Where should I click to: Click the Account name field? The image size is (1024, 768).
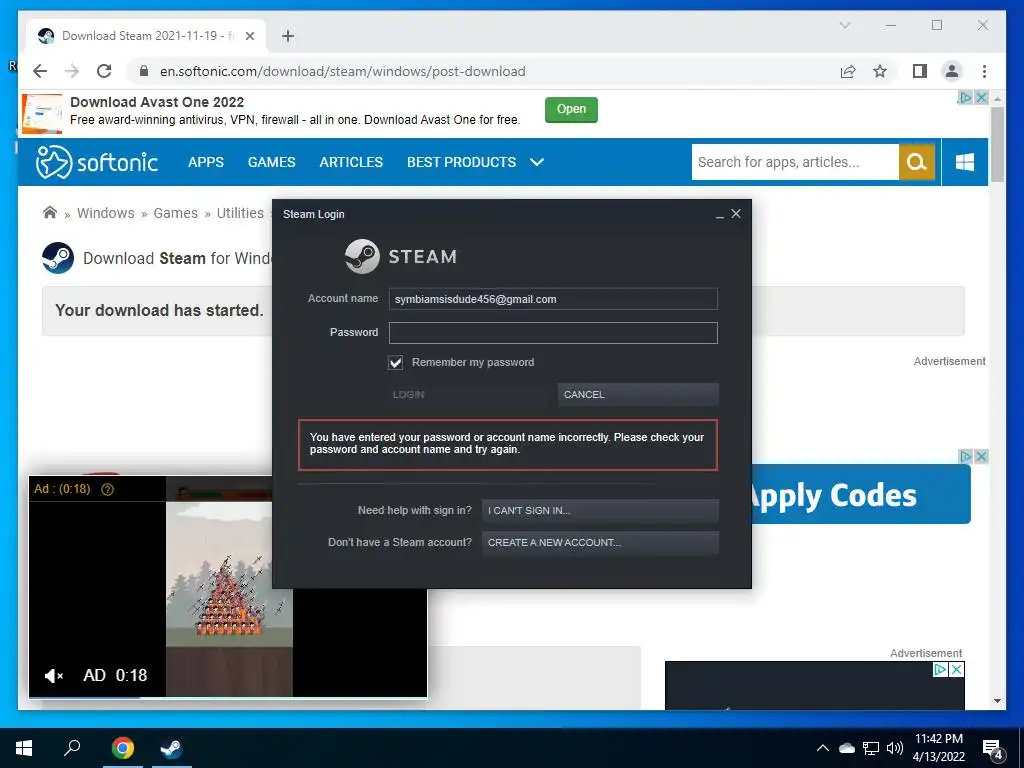click(553, 299)
